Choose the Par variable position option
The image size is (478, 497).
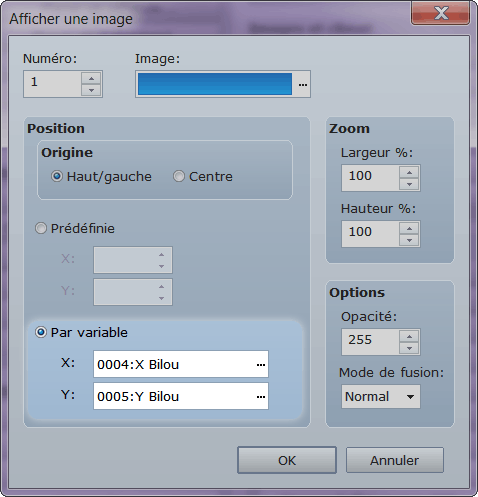41,332
